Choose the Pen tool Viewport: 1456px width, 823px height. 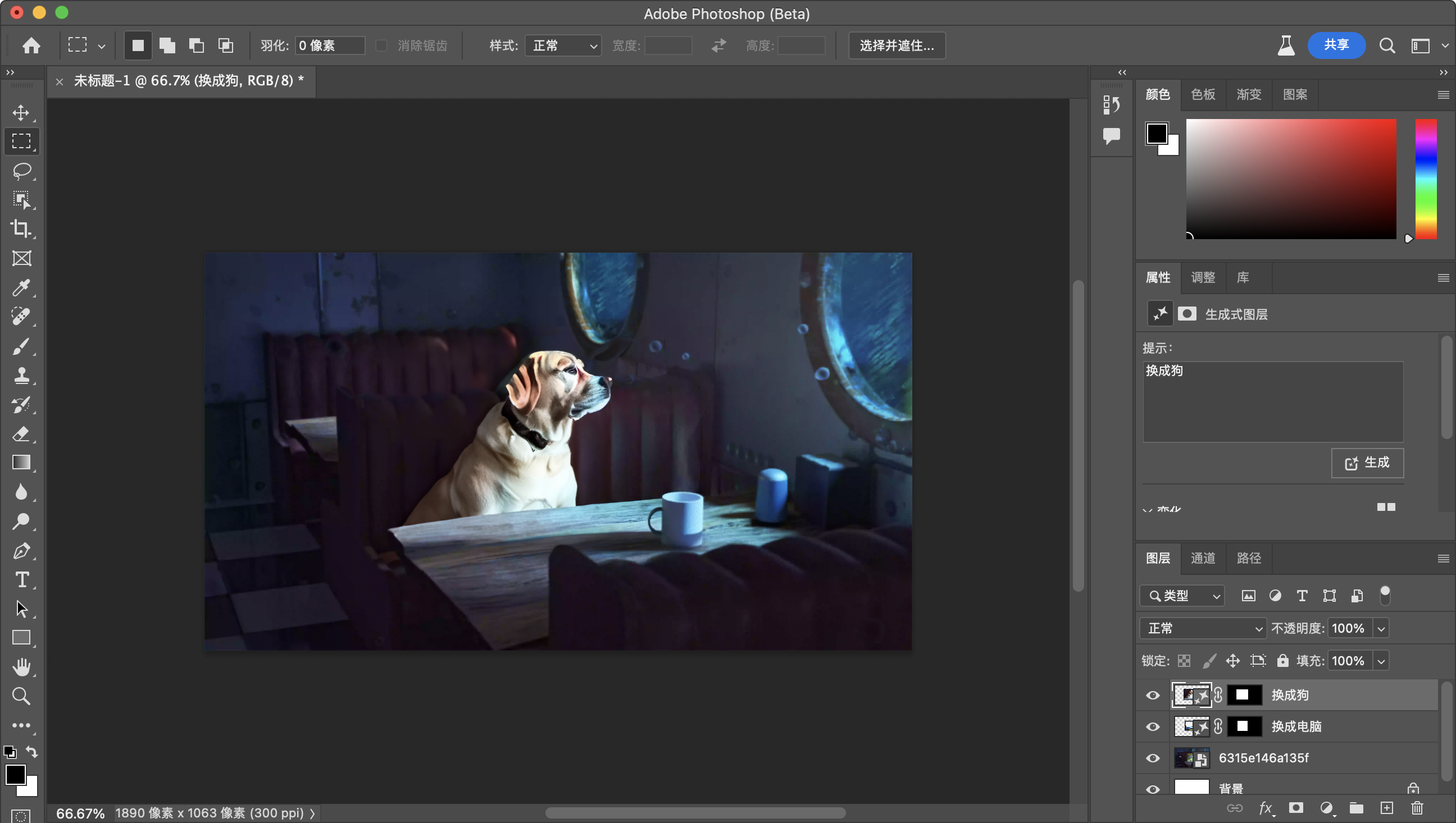pyautogui.click(x=21, y=551)
